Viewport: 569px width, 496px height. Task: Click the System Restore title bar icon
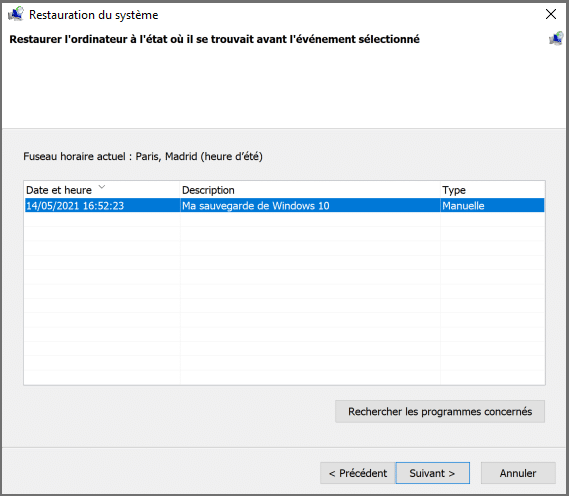[x=16, y=14]
